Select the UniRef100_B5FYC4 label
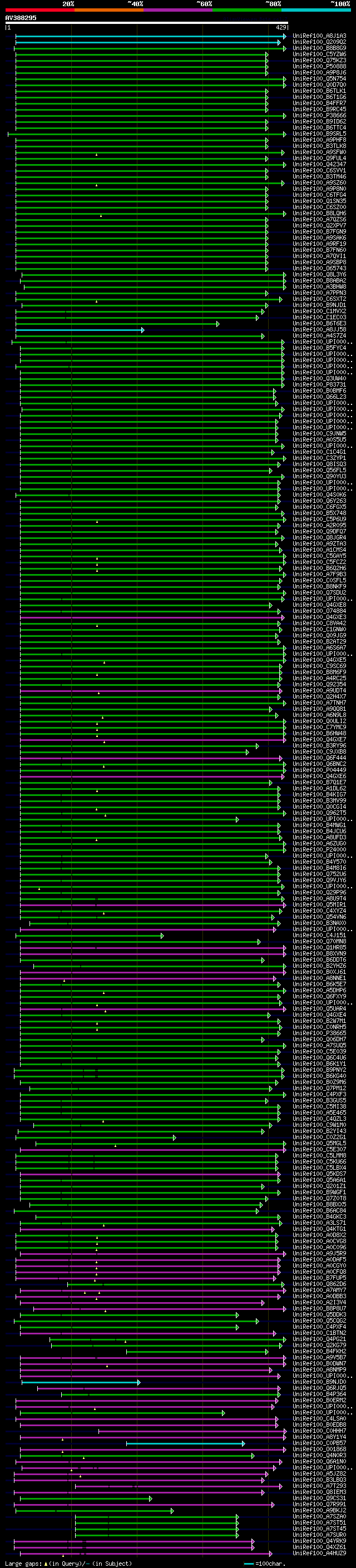Image resolution: width=356 pixels, height=1568 pixels. 319,348
